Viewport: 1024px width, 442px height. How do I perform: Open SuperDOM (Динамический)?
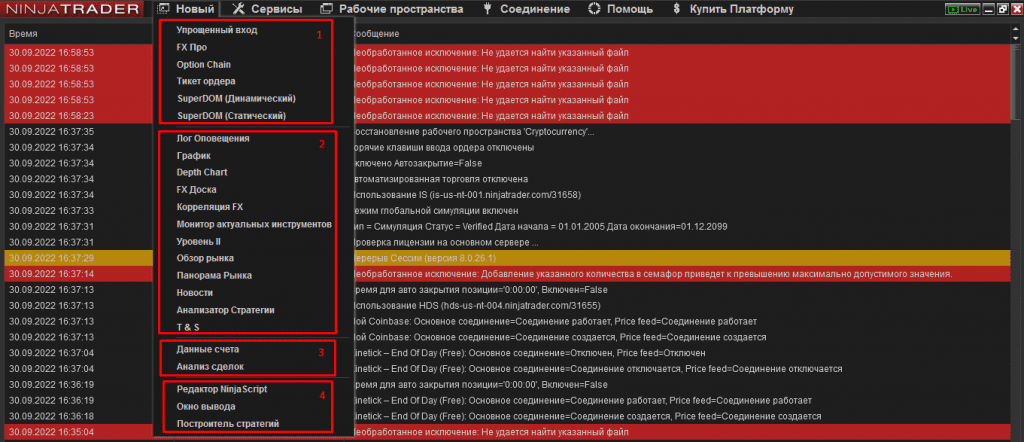tap(236, 99)
